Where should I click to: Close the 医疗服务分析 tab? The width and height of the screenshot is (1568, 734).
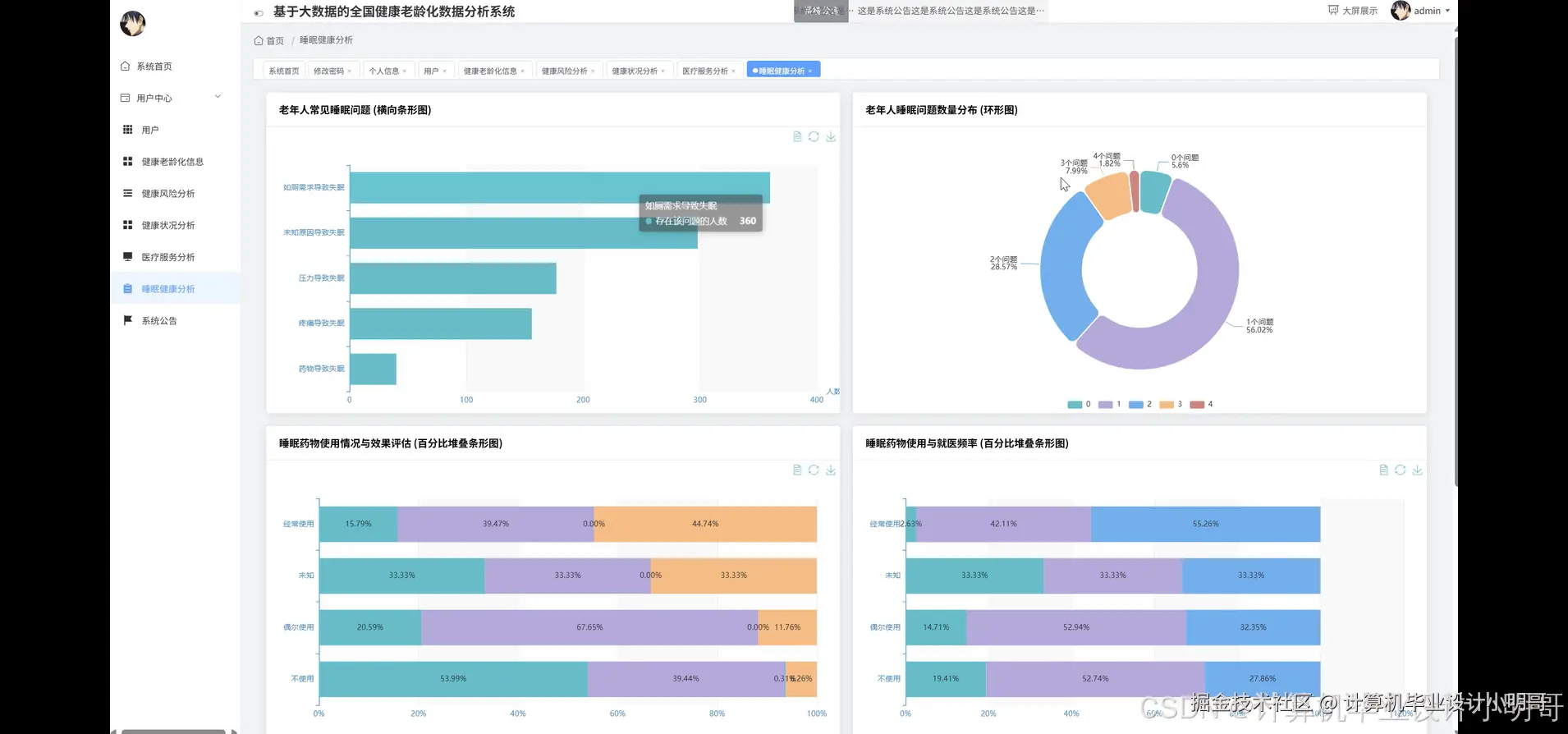pyautogui.click(x=734, y=71)
